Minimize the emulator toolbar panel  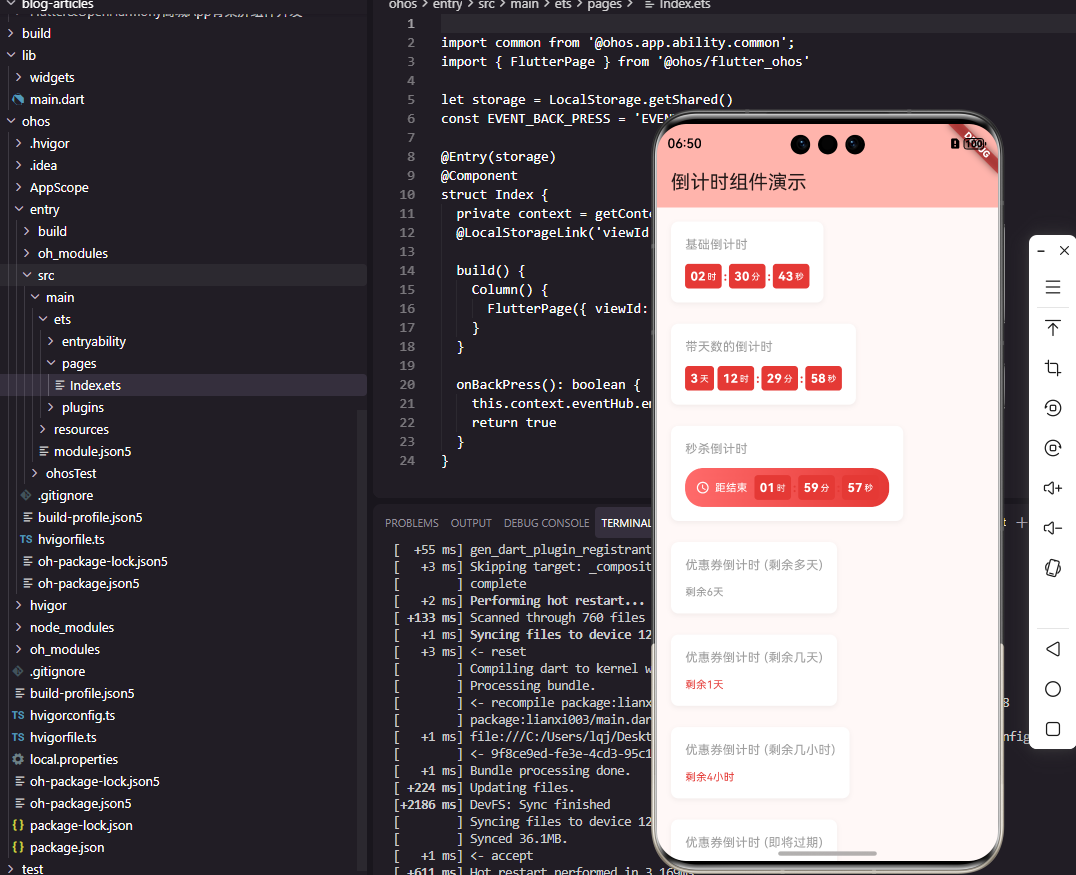tap(1041, 251)
